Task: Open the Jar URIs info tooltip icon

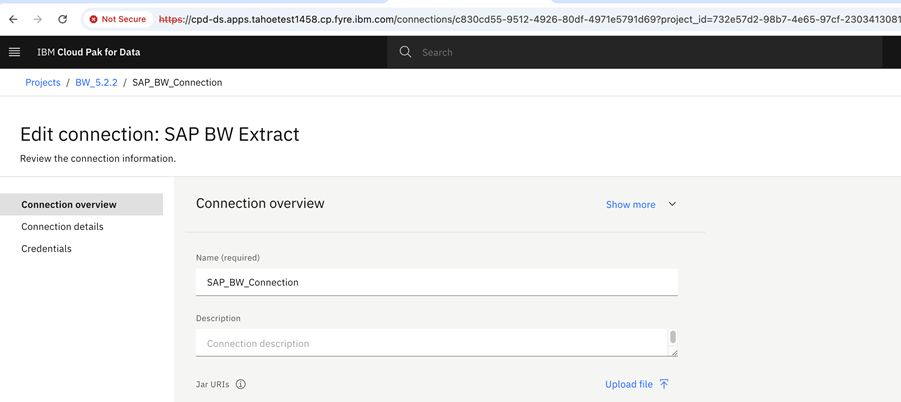Action: click(x=241, y=384)
